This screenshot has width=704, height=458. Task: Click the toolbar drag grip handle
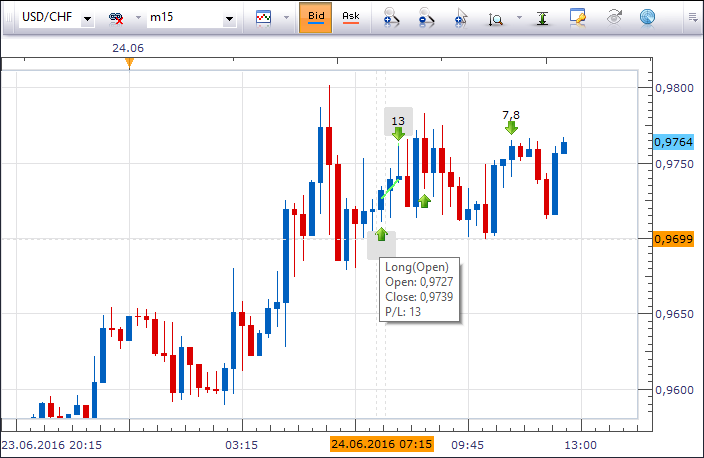tap(8, 18)
